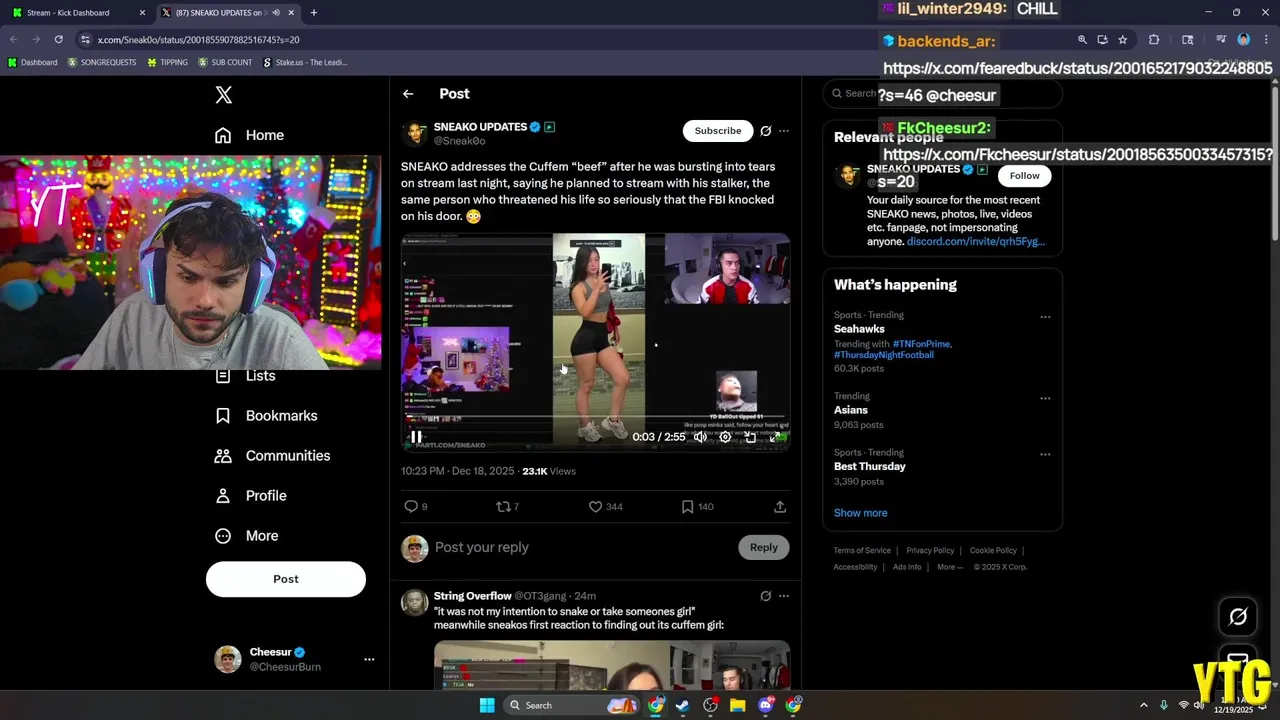Open the #TNFonPrime hashtag link
This screenshot has height=720, width=1280.
921,344
